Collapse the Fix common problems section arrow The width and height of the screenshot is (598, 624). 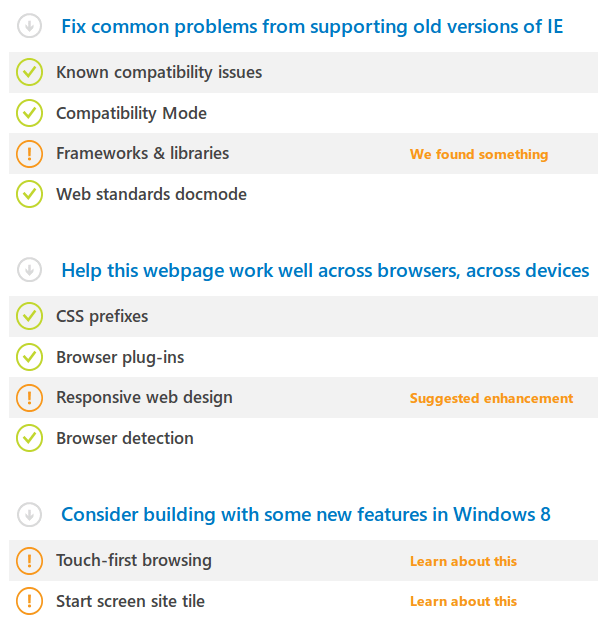coord(29,26)
